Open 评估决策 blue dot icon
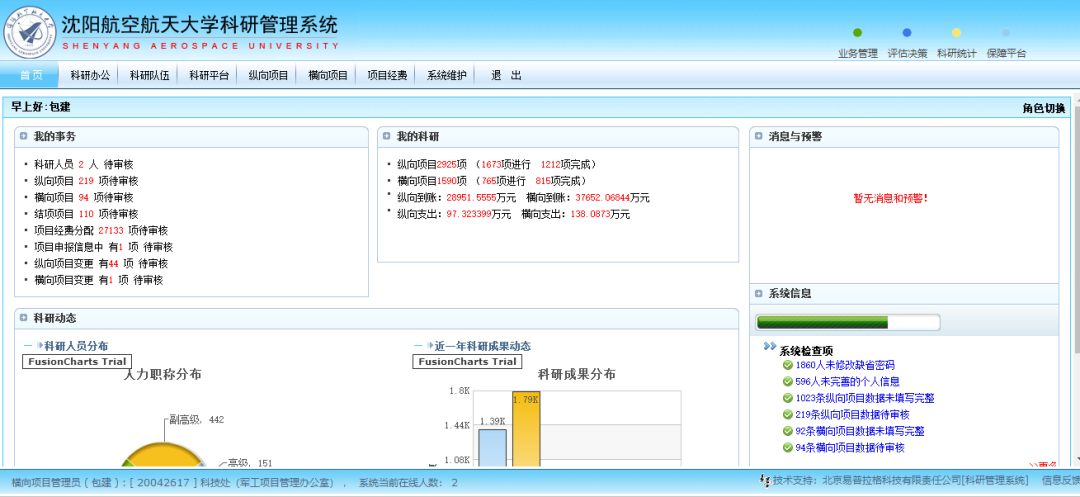1080x497 pixels. coord(906,32)
